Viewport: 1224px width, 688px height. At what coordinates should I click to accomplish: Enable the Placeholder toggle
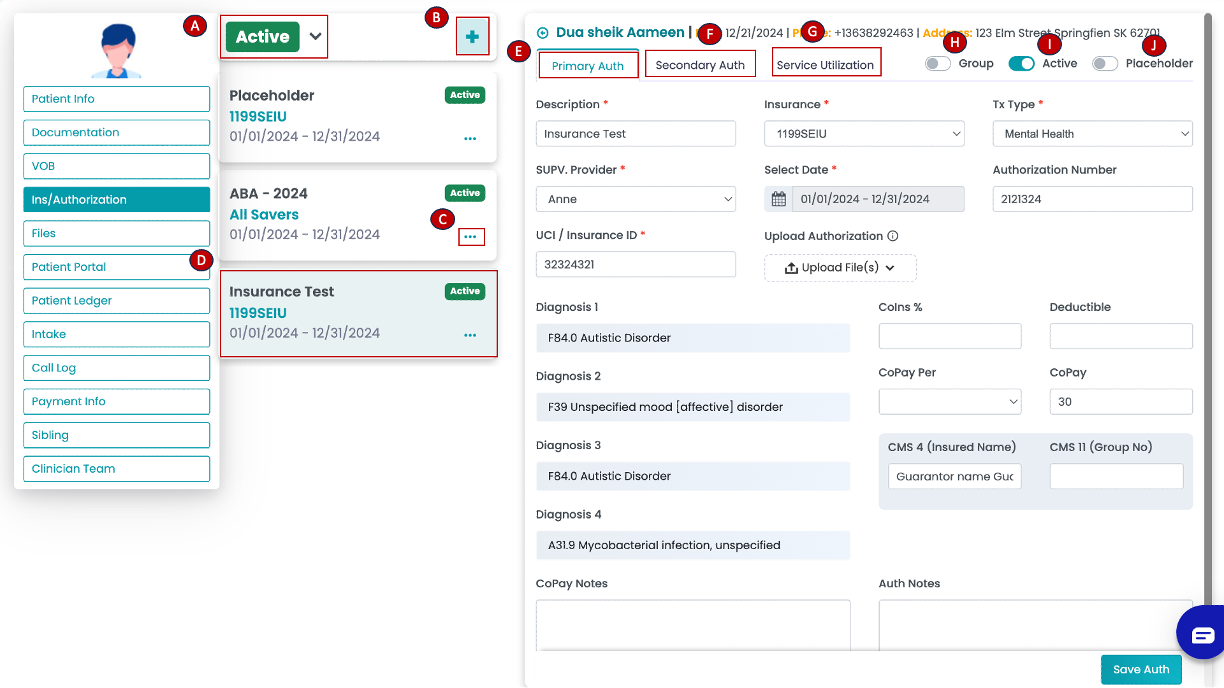[x=1105, y=64]
